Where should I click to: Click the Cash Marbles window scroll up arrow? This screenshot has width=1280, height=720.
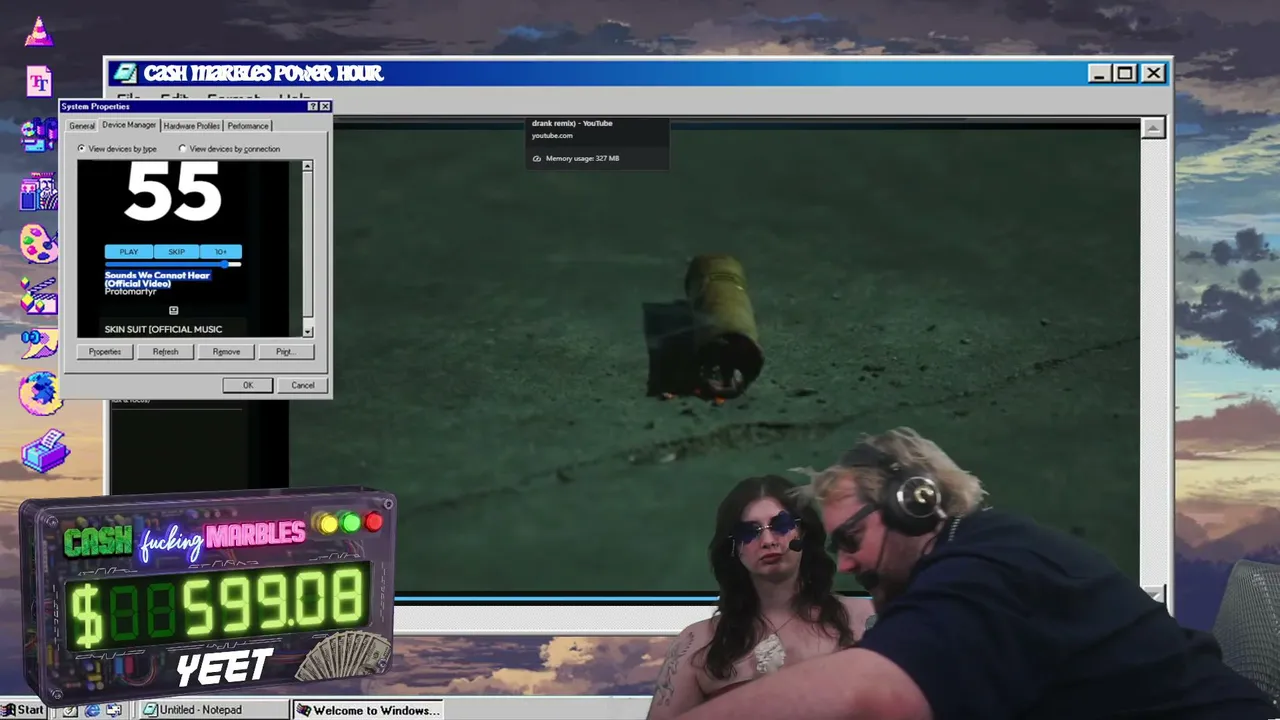[x=1153, y=128]
